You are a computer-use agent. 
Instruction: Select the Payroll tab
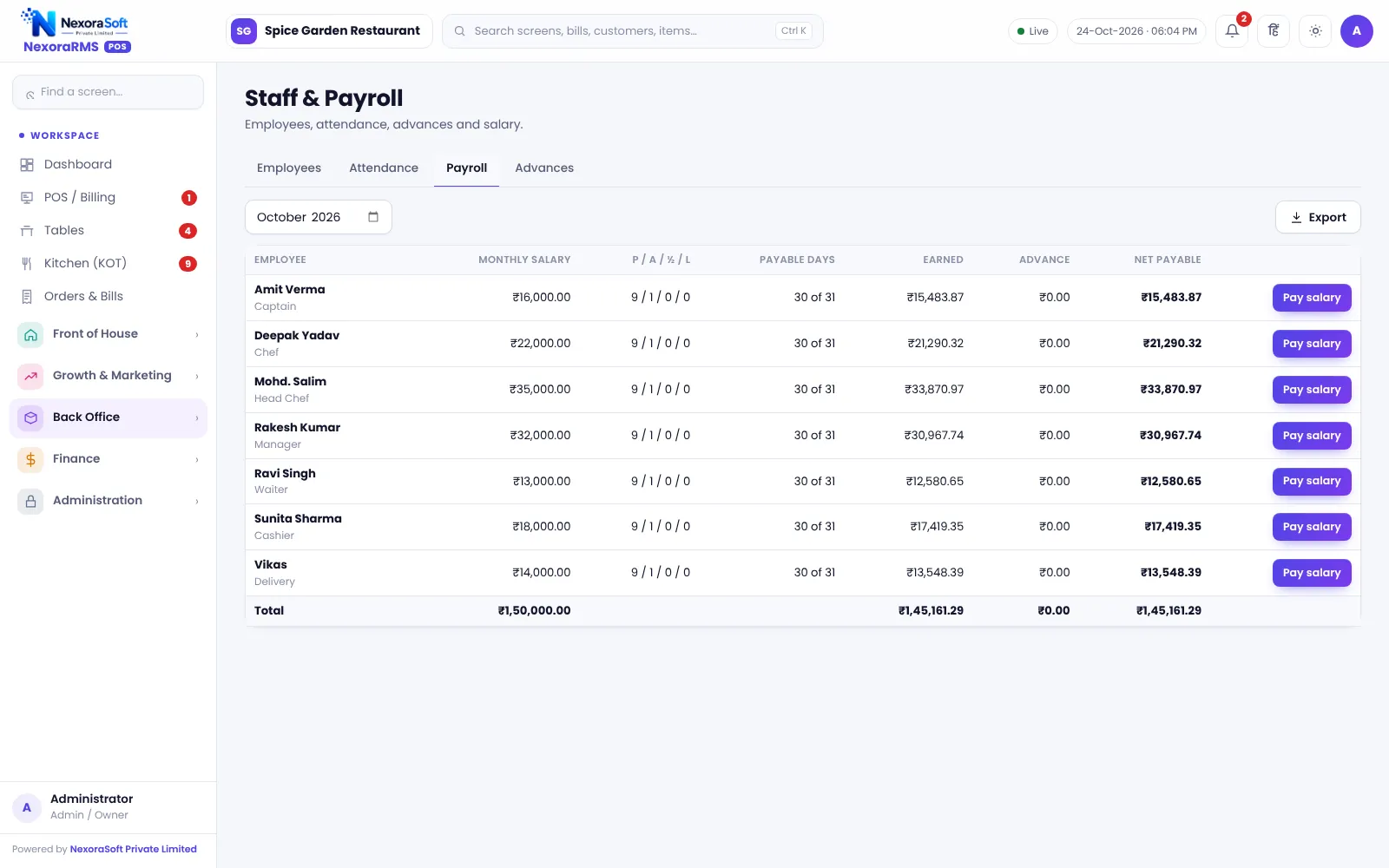tap(467, 168)
